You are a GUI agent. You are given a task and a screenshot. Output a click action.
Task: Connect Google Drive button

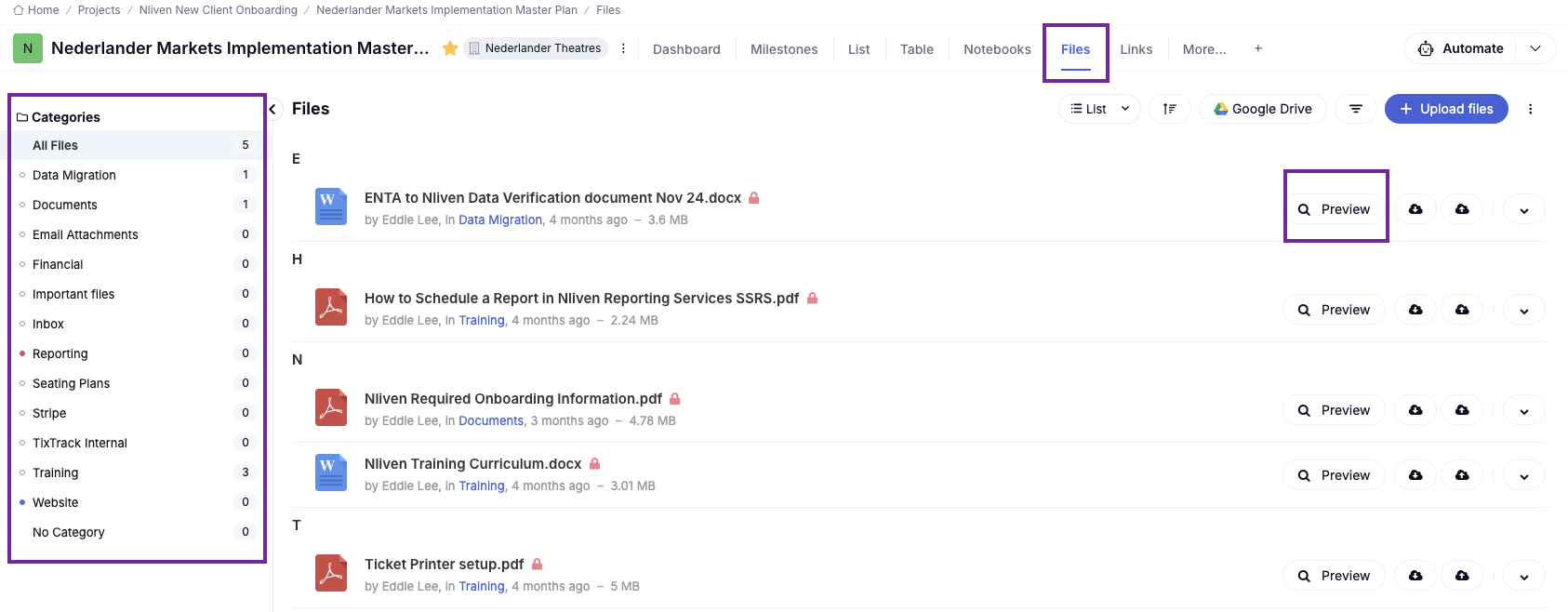(1263, 109)
